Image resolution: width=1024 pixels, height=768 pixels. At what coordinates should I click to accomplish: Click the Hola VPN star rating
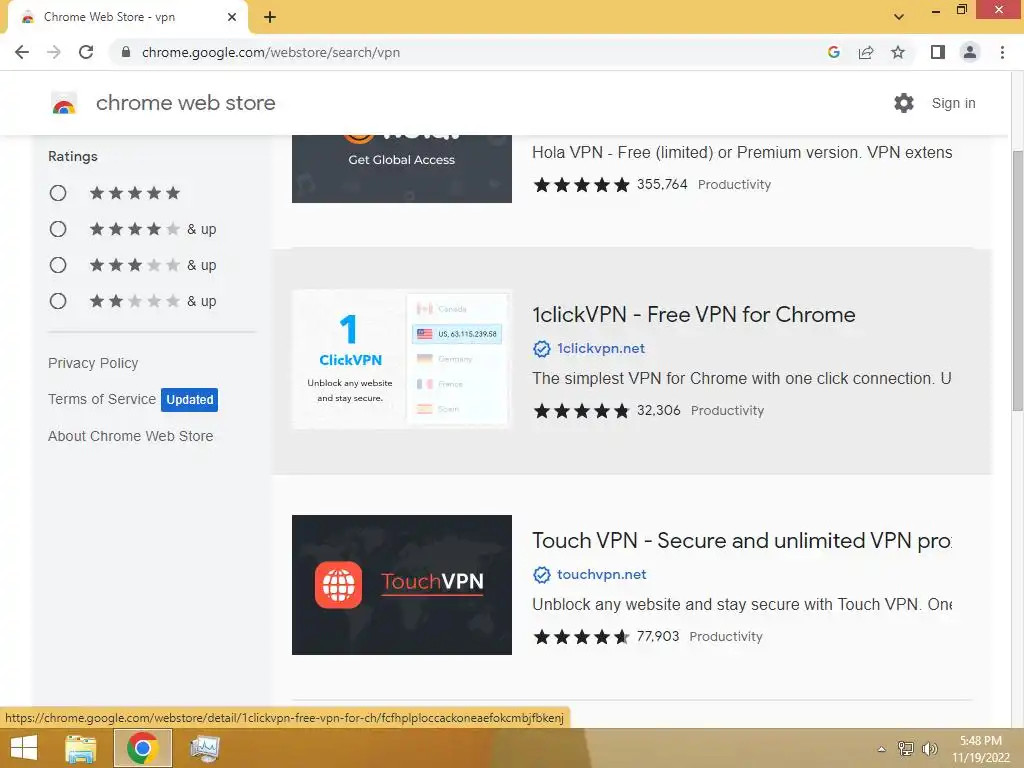(581, 185)
